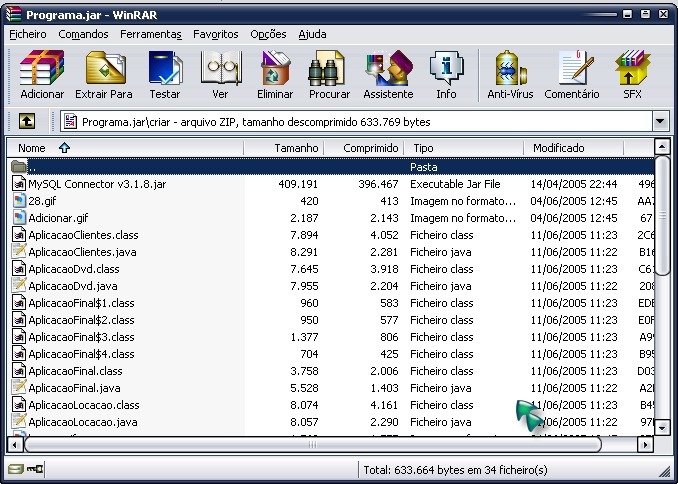Screen dimensions: 678x484
Task: Open the Opções menu
Action: point(268,34)
